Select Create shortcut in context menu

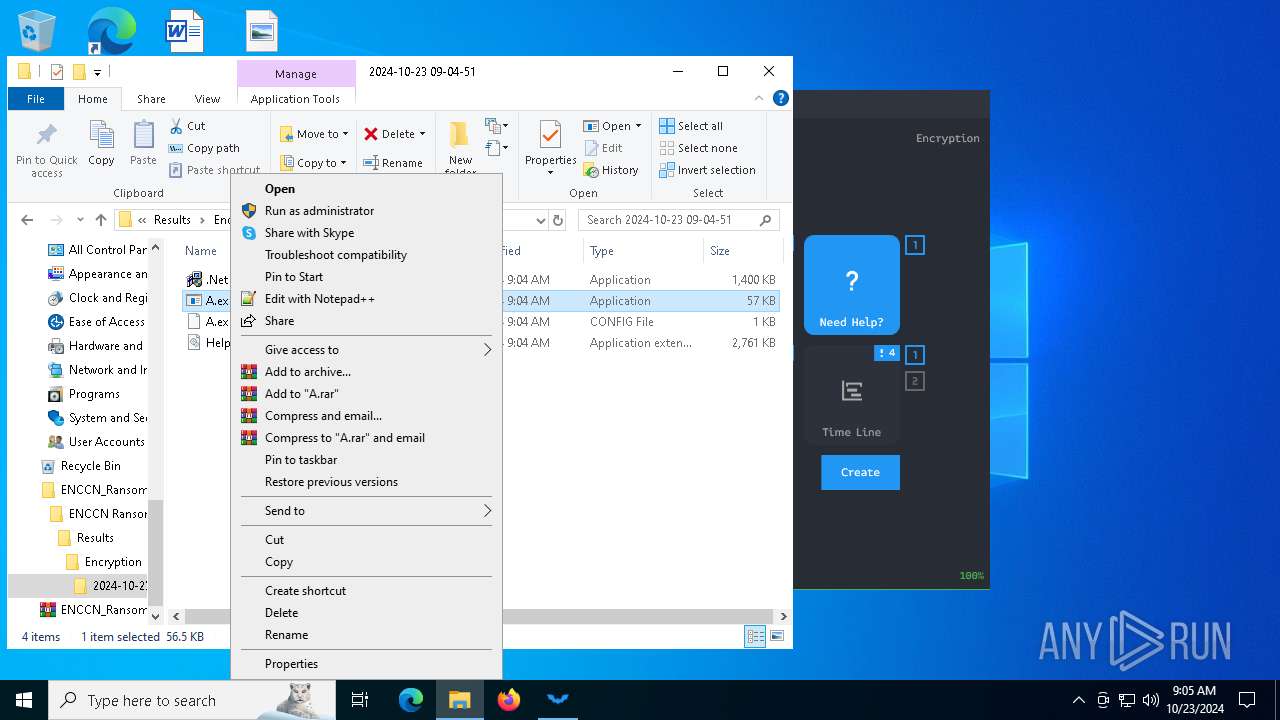366,591
